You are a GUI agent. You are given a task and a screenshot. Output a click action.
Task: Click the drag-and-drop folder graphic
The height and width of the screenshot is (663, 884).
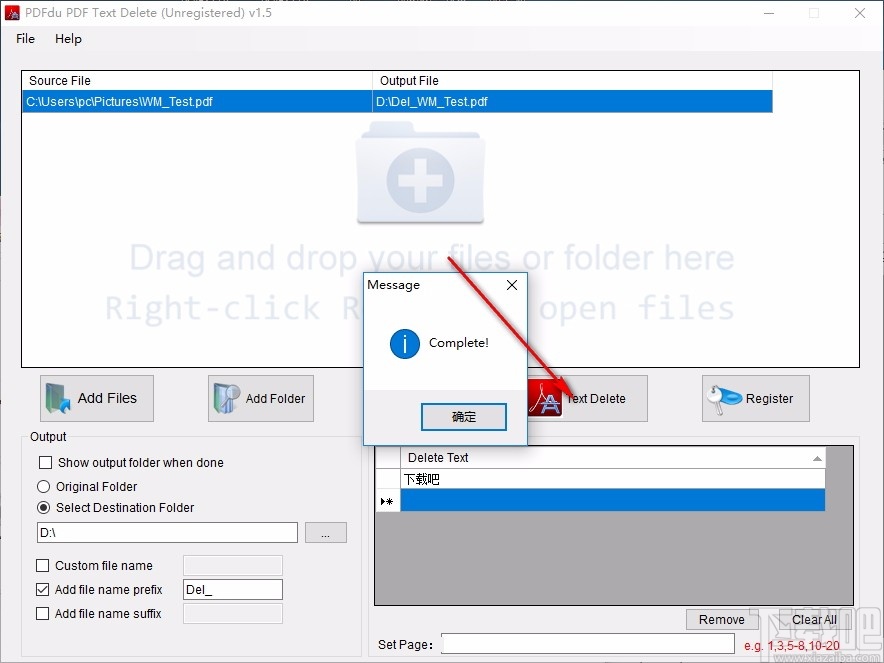tap(420, 177)
